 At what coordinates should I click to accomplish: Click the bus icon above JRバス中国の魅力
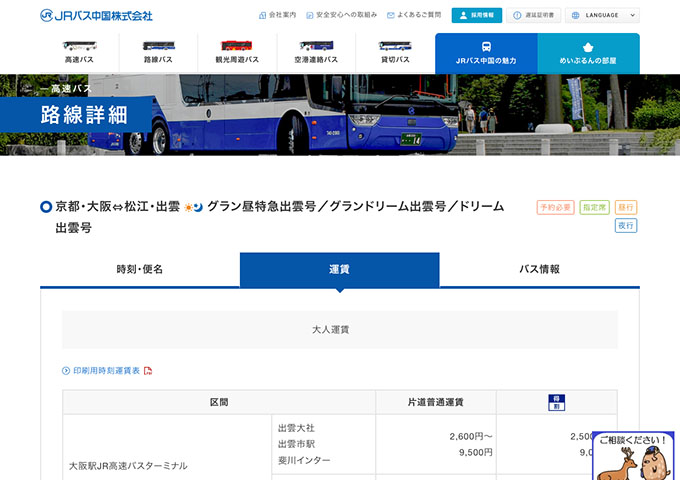click(486, 47)
